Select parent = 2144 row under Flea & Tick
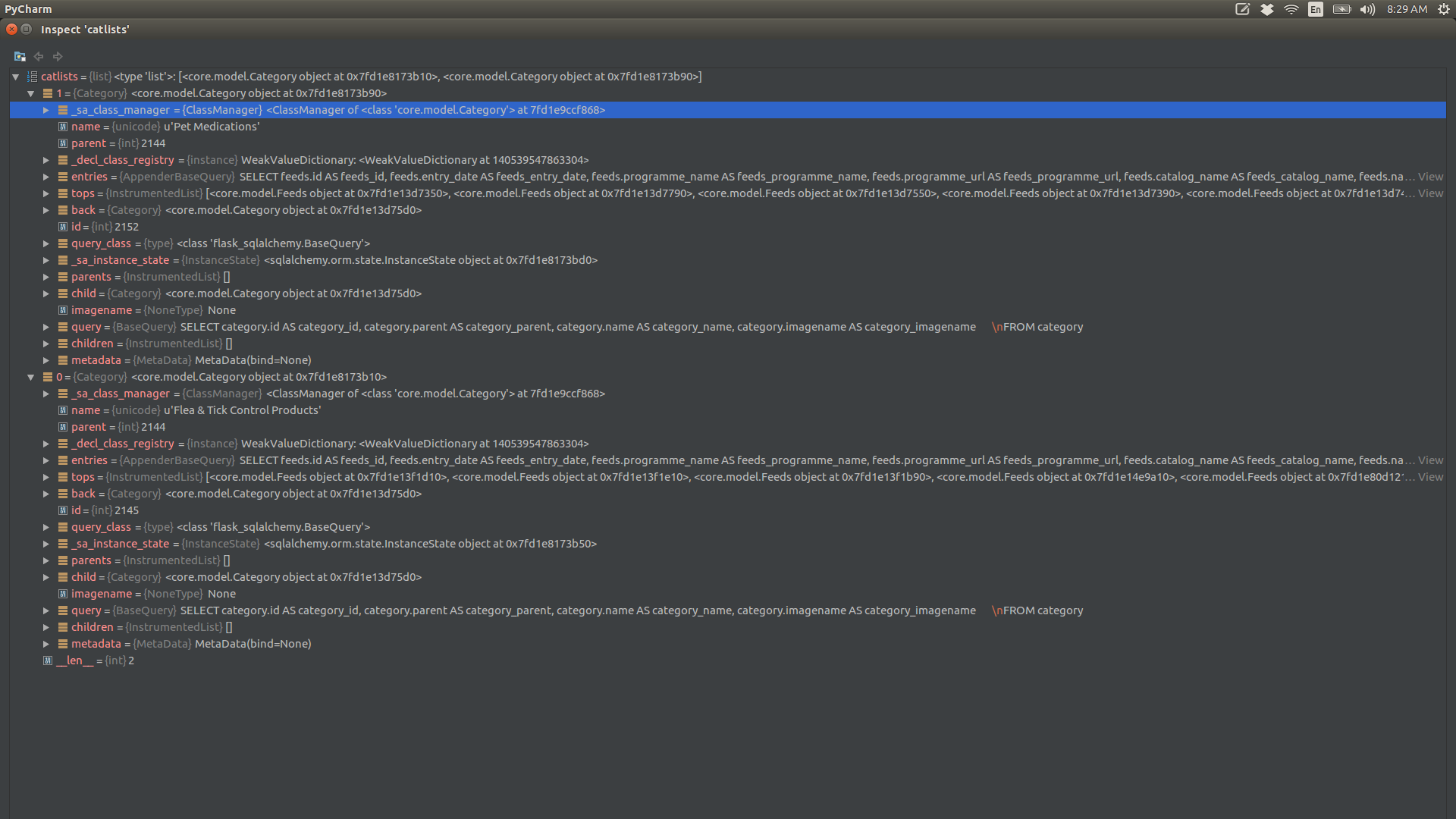Screen dimensions: 1456x819 coord(728,427)
